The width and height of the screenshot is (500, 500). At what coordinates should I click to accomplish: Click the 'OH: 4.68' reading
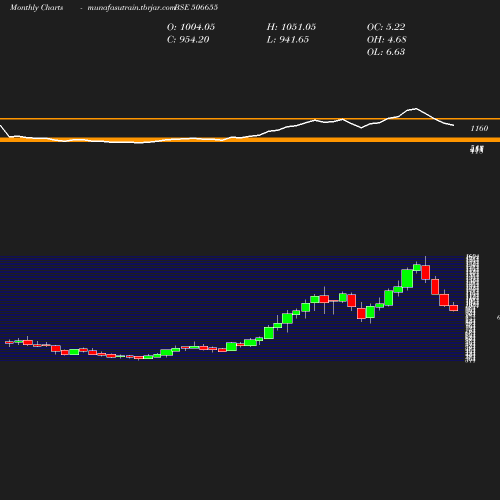click(x=386, y=40)
